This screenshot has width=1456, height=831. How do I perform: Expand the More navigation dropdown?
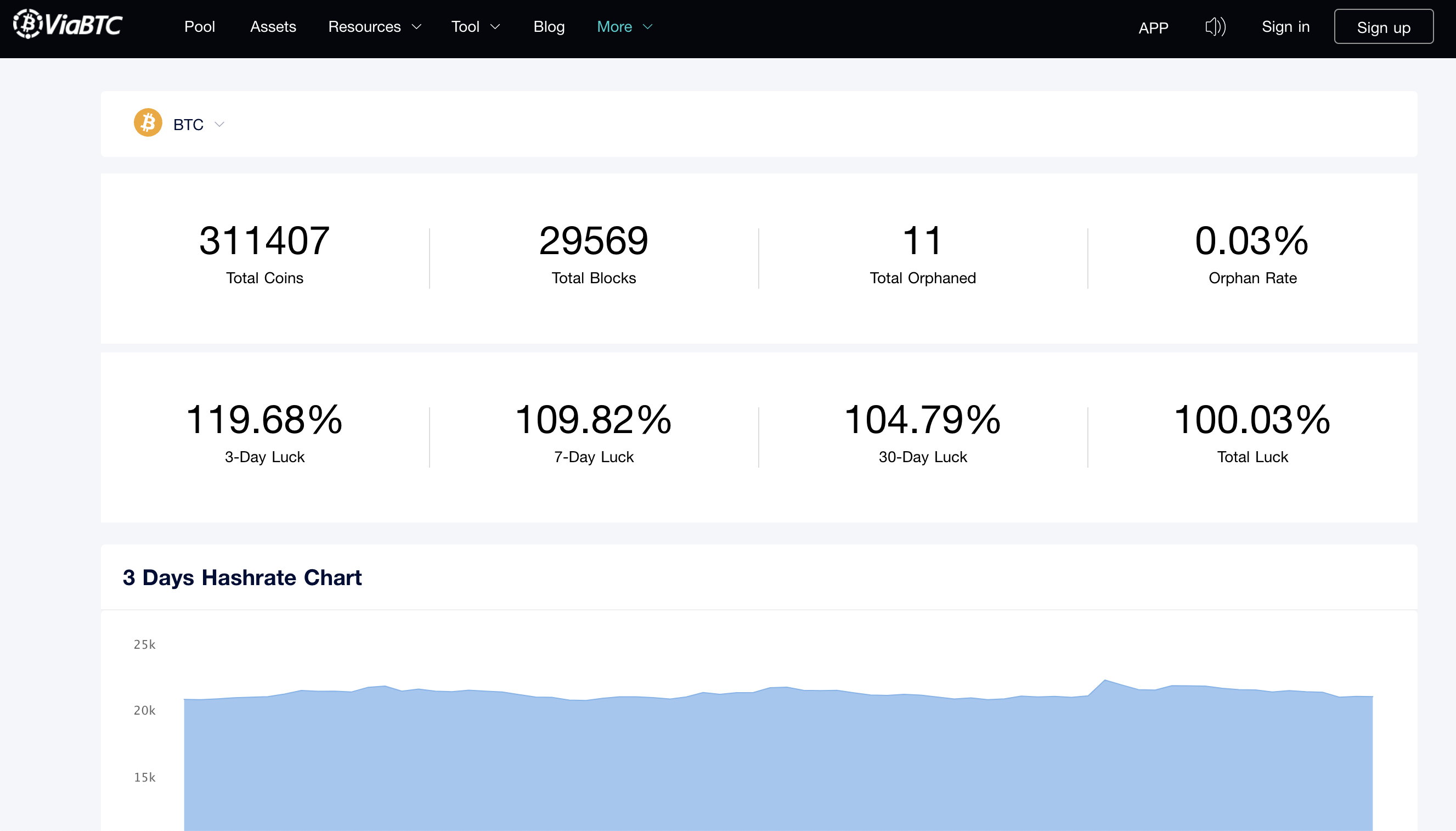[x=624, y=27]
